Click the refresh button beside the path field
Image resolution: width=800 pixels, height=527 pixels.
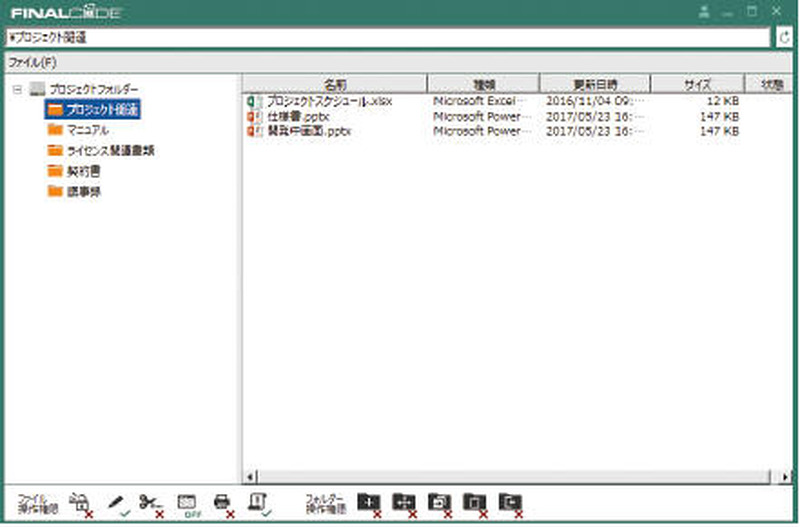point(785,38)
